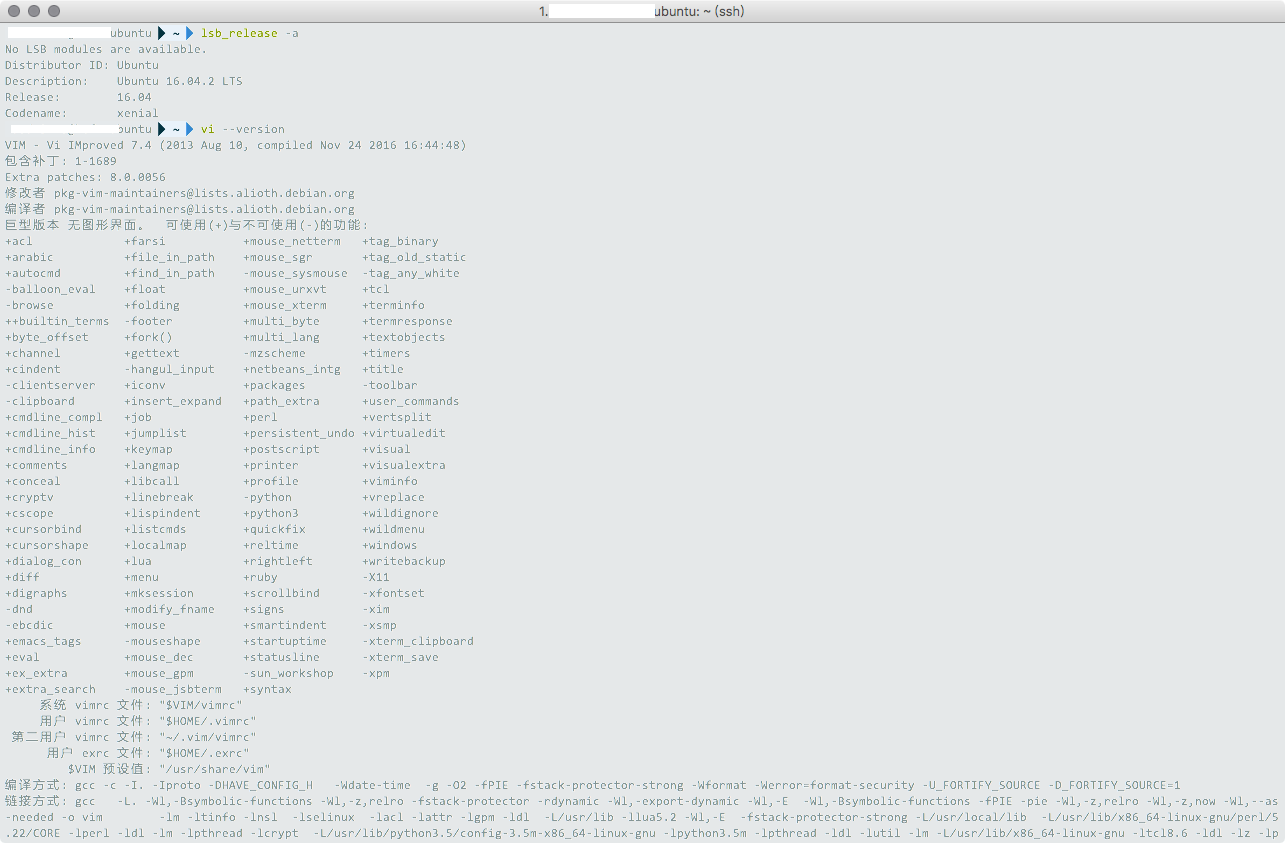Click the 'lsb_release -a' command
This screenshot has height=843, width=1285.
tap(250, 33)
